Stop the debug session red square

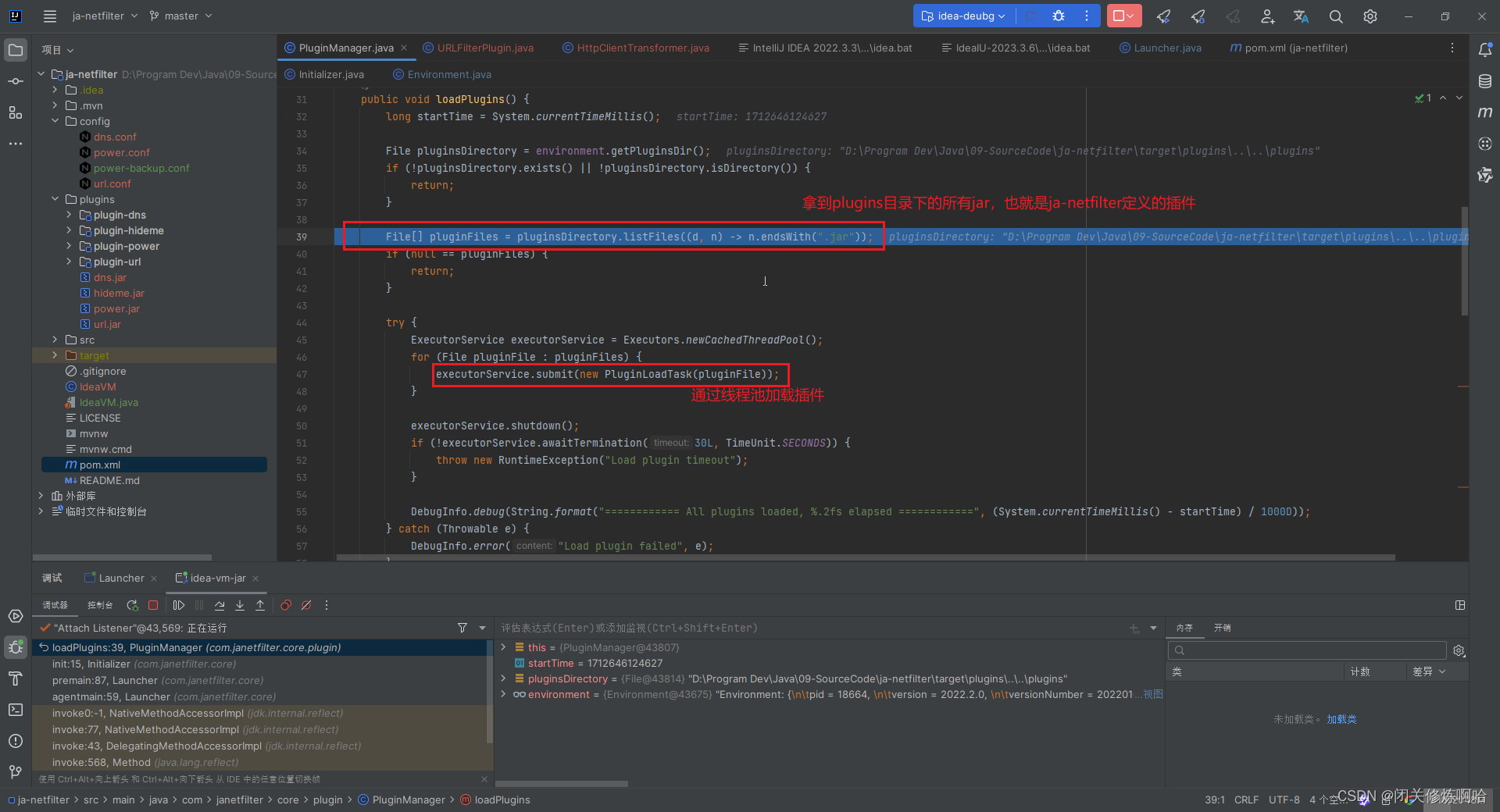[x=153, y=605]
